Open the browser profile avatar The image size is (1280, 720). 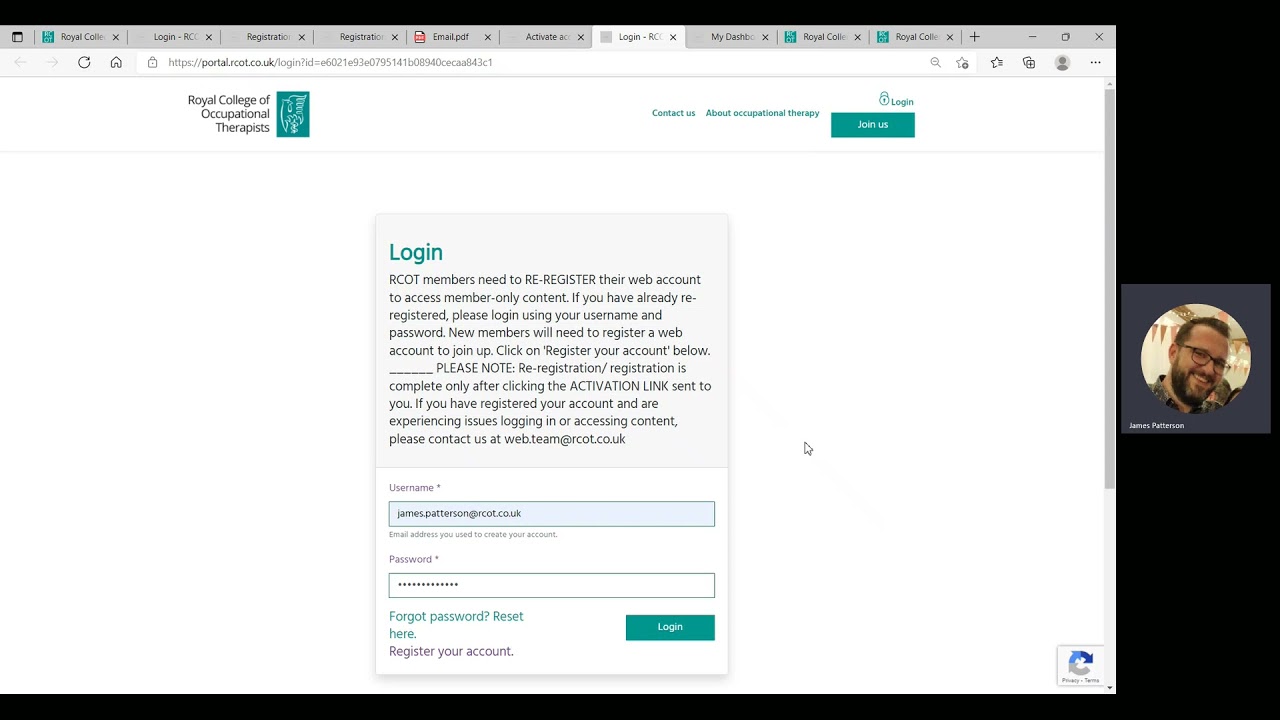[x=1062, y=62]
